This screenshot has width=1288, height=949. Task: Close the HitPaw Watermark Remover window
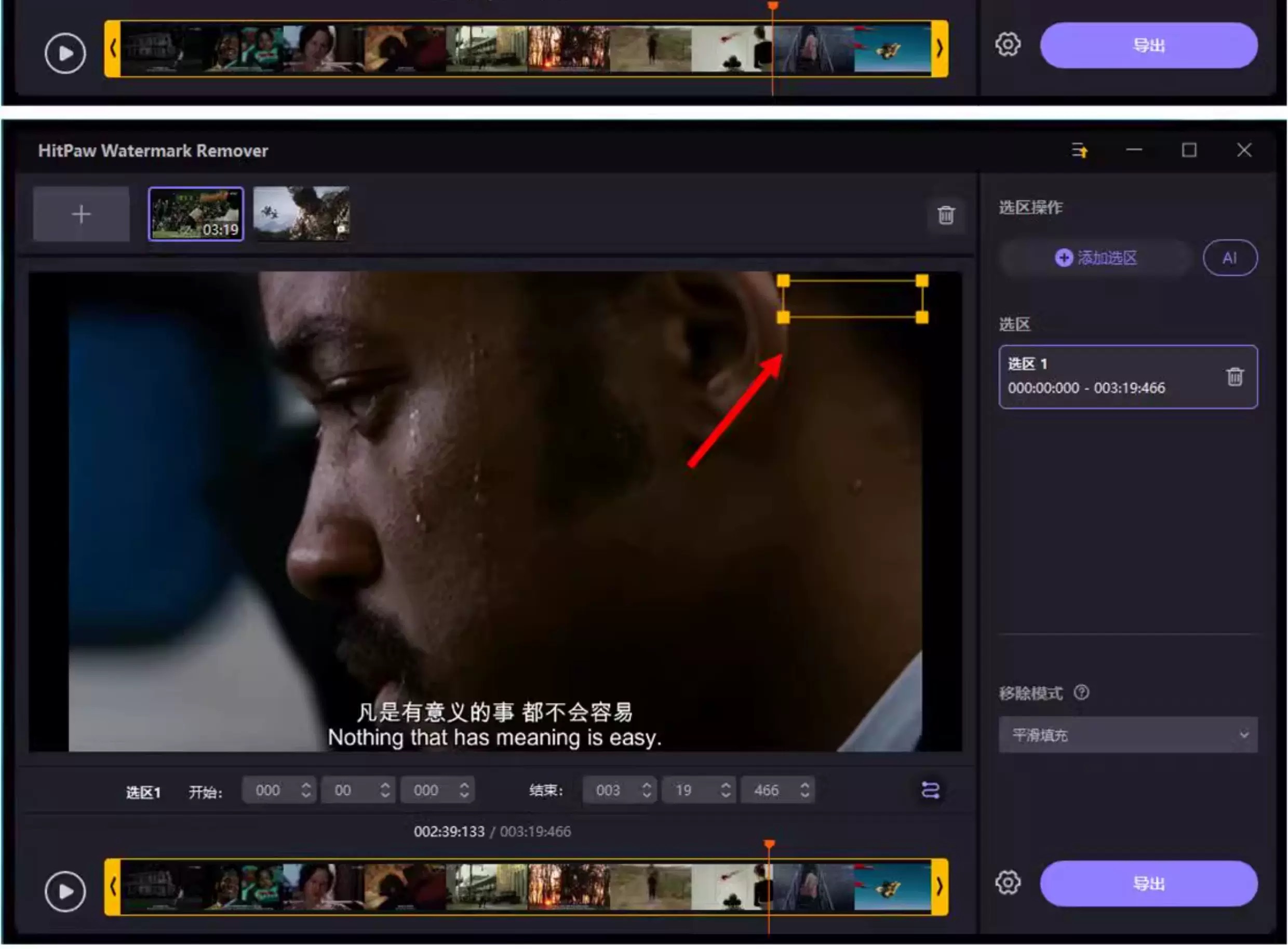[x=1244, y=151]
